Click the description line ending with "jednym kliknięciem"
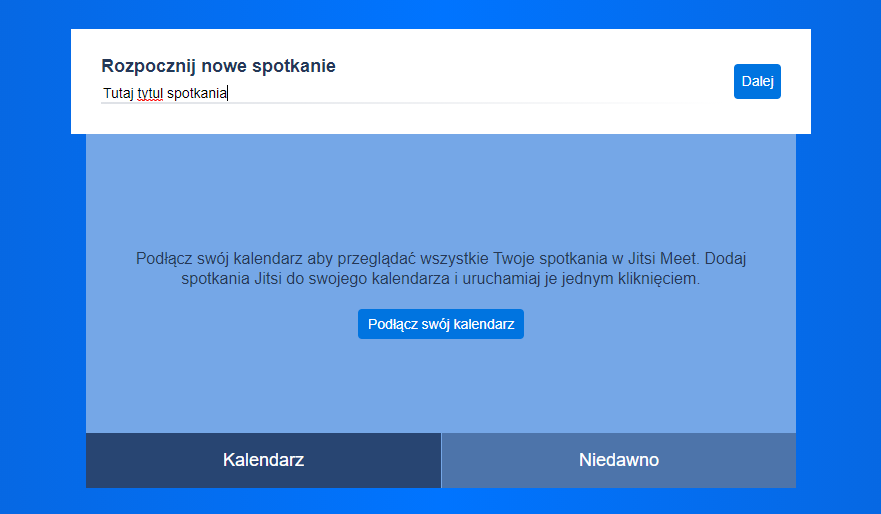This screenshot has height=514, width=881. click(x=440, y=279)
